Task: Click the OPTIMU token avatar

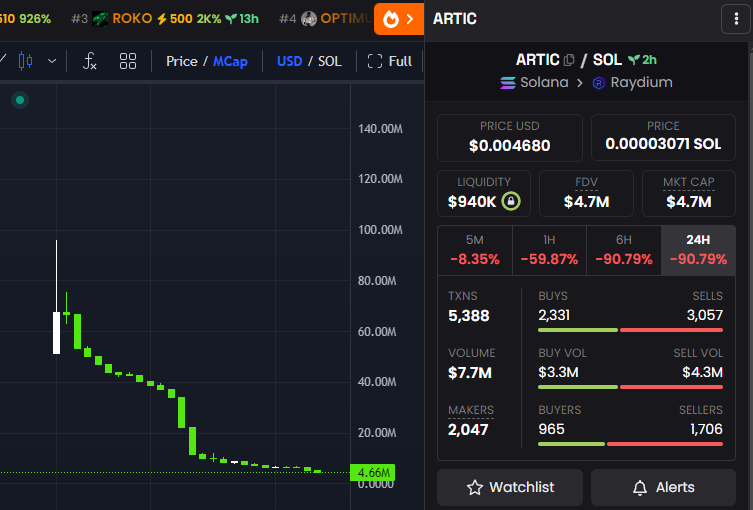Action: tap(309, 19)
